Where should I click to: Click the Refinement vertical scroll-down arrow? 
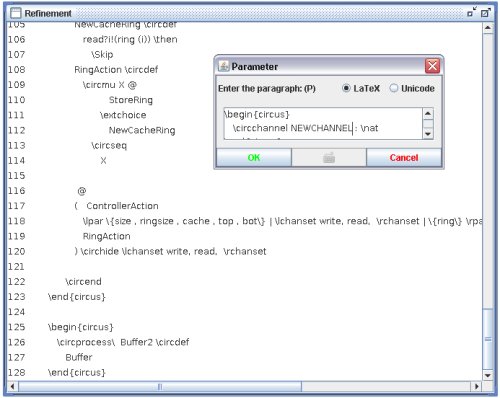(x=488, y=375)
